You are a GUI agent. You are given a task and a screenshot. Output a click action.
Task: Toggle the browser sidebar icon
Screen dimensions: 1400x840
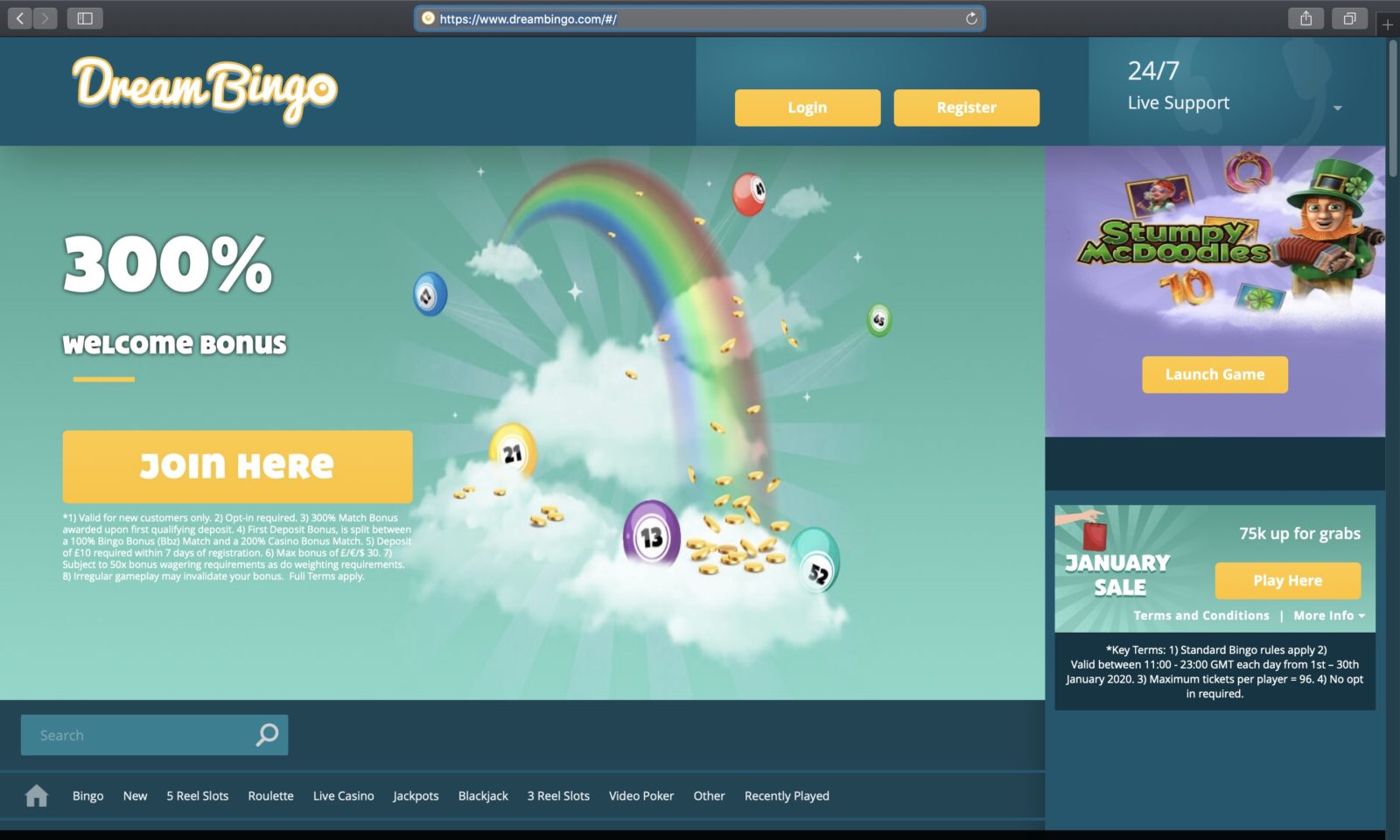tap(85, 18)
